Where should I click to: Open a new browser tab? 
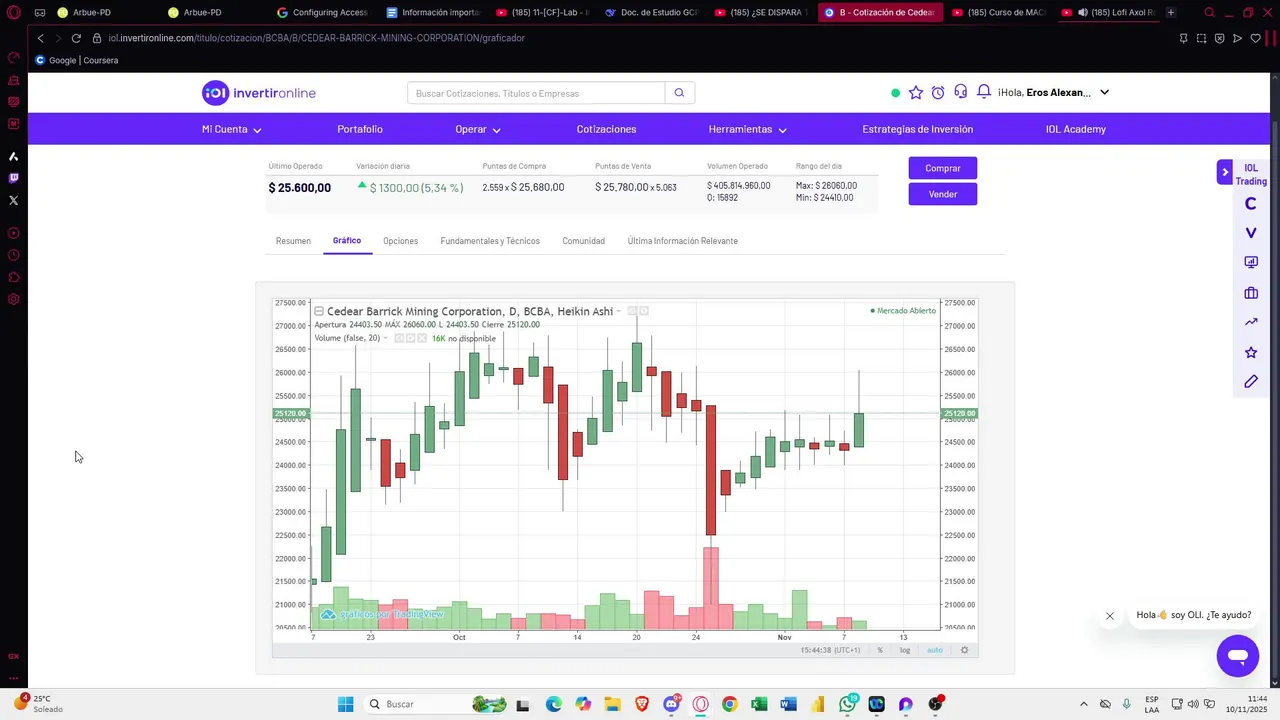tap(1171, 13)
